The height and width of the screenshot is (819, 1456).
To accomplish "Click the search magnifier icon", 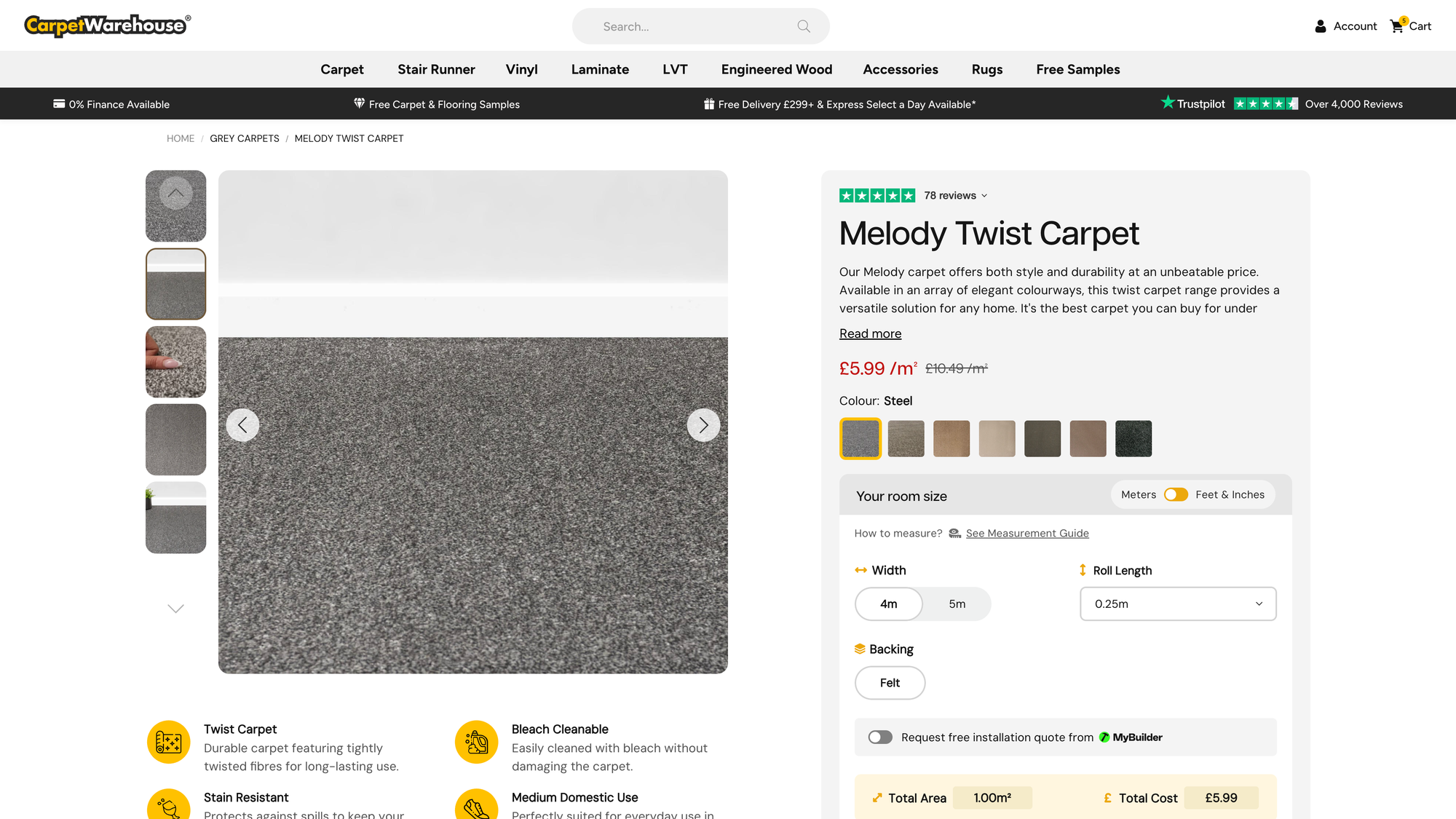I will pos(804,26).
